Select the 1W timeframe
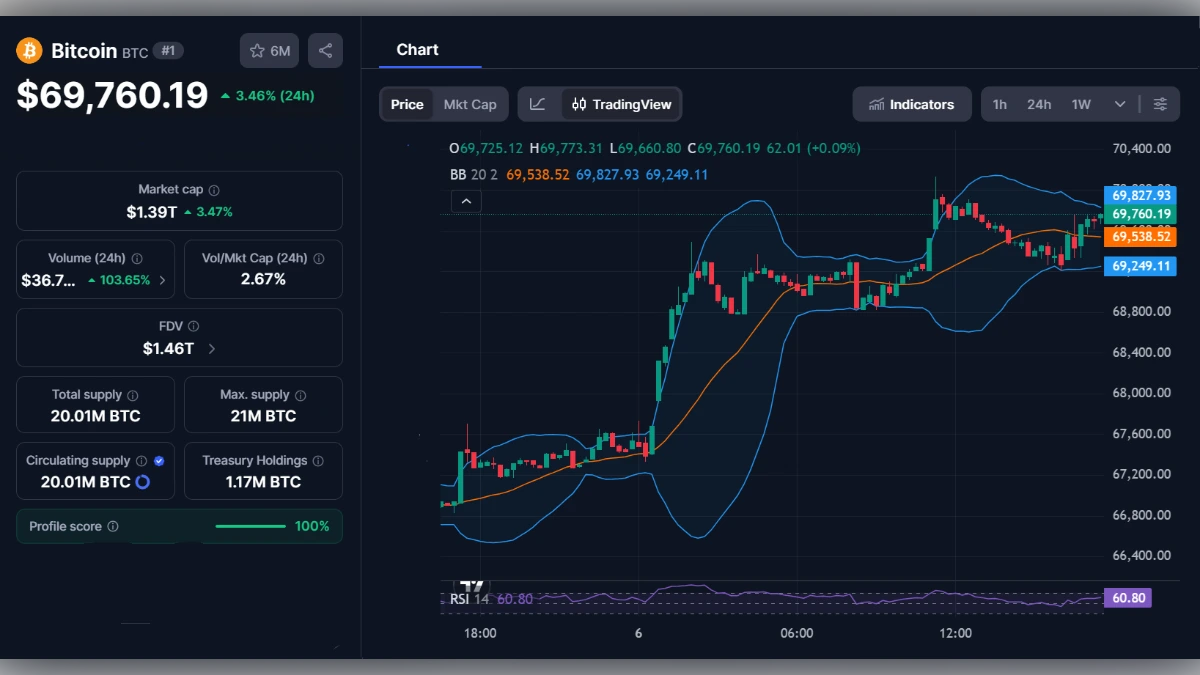Image resolution: width=1200 pixels, height=675 pixels. pyautogui.click(x=1079, y=103)
